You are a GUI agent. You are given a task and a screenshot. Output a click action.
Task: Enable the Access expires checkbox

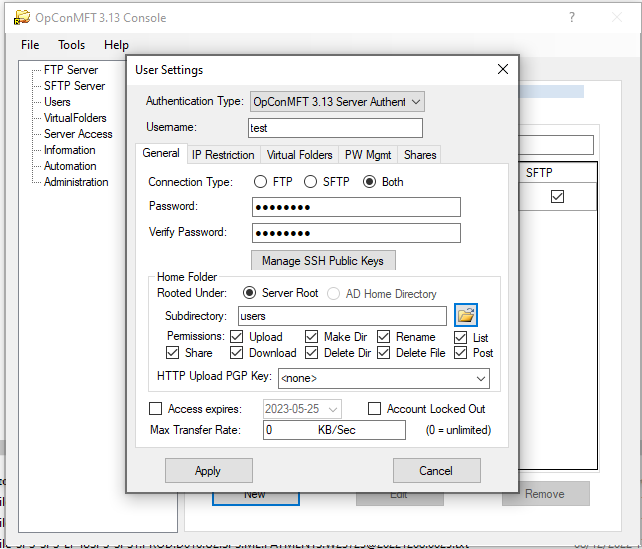click(x=156, y=409)
